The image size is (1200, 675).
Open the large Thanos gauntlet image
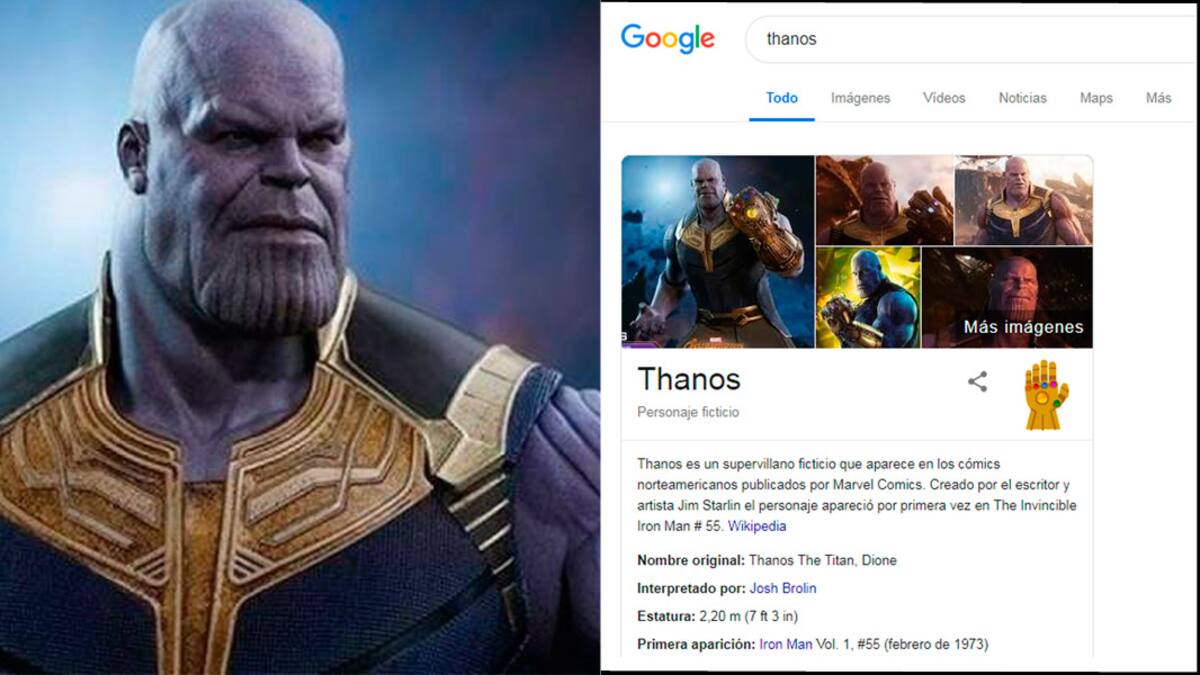tap(718, 252)
